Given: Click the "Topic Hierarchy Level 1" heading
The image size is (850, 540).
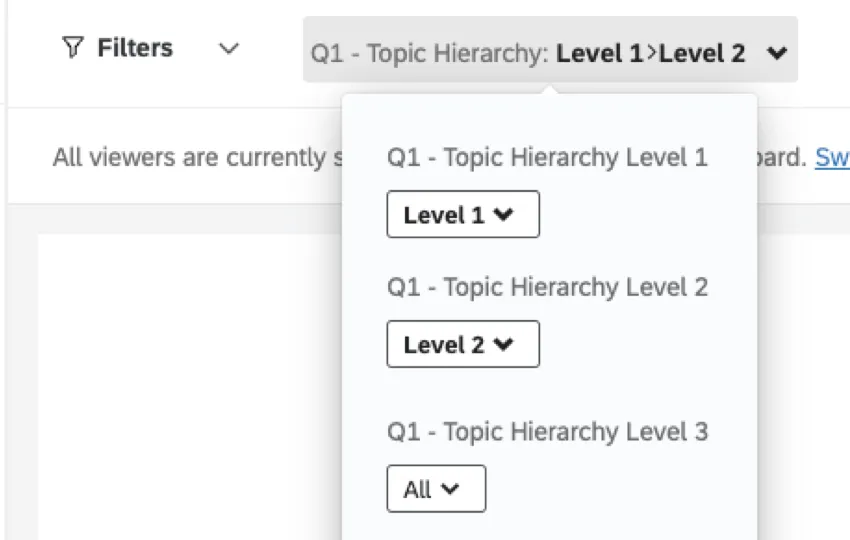Looking at the screenshot, I should 547,157.
